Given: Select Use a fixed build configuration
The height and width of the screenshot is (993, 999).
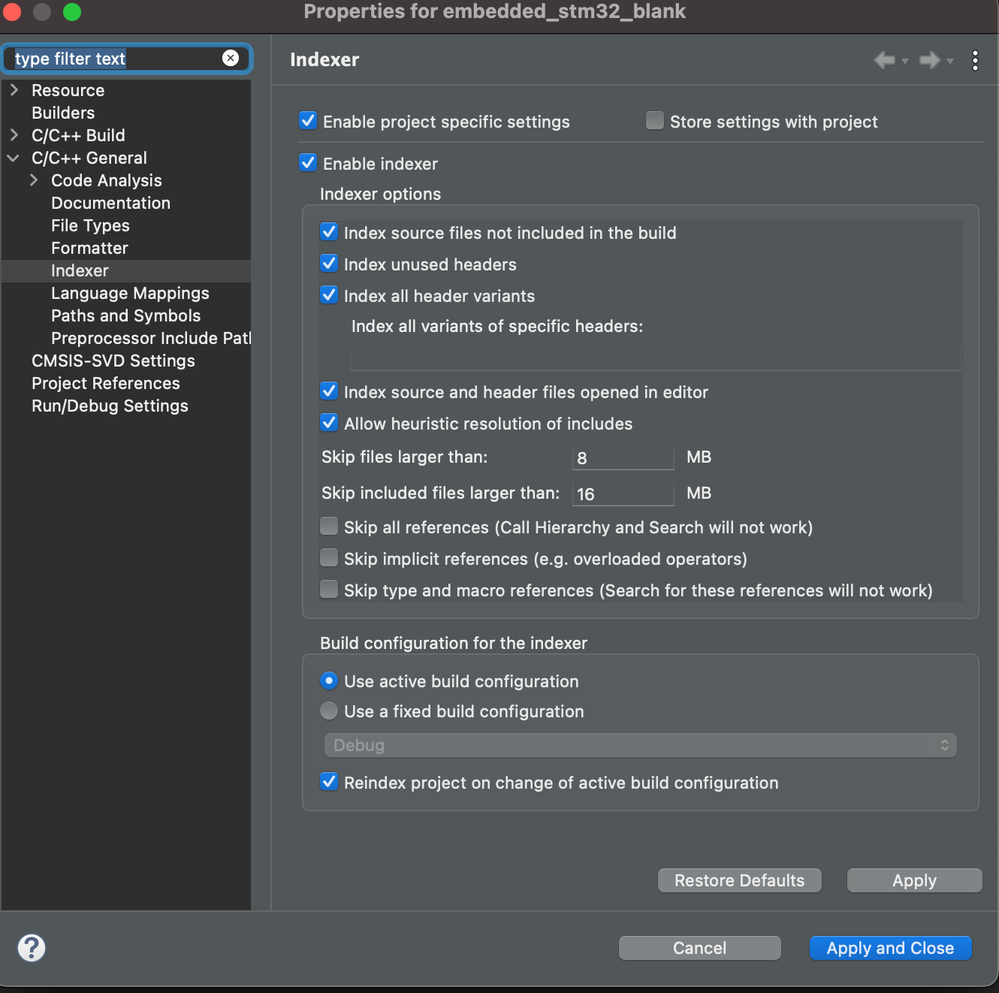Looking at the screenshot, I should tap(329, 711).
